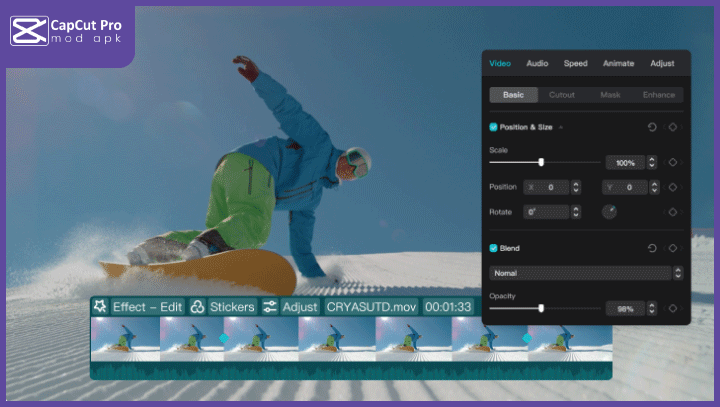The height and width of the screenshot is (407, 720).
Task: Click the Adjust sliders icon on the clip bar
Action: click(x=270, y=307)
